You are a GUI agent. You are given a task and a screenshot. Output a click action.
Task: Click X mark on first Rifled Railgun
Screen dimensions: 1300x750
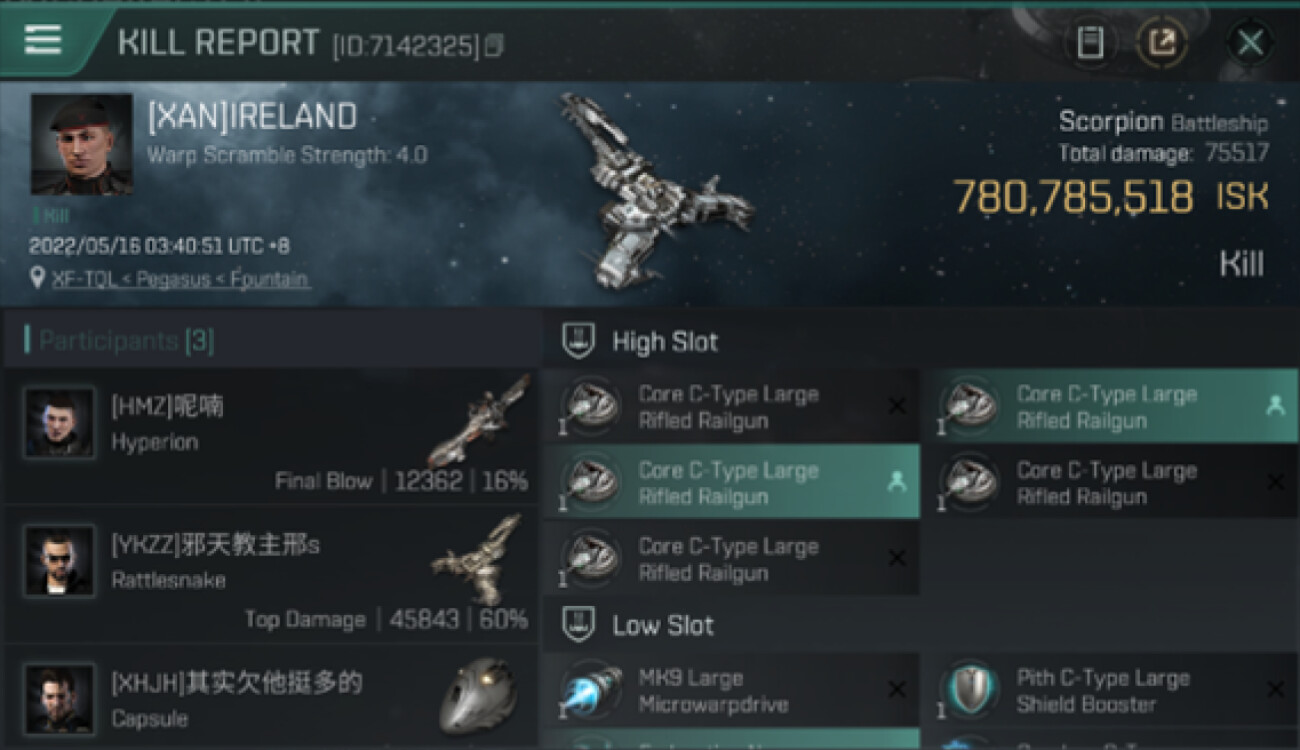(x=897, y=406)
